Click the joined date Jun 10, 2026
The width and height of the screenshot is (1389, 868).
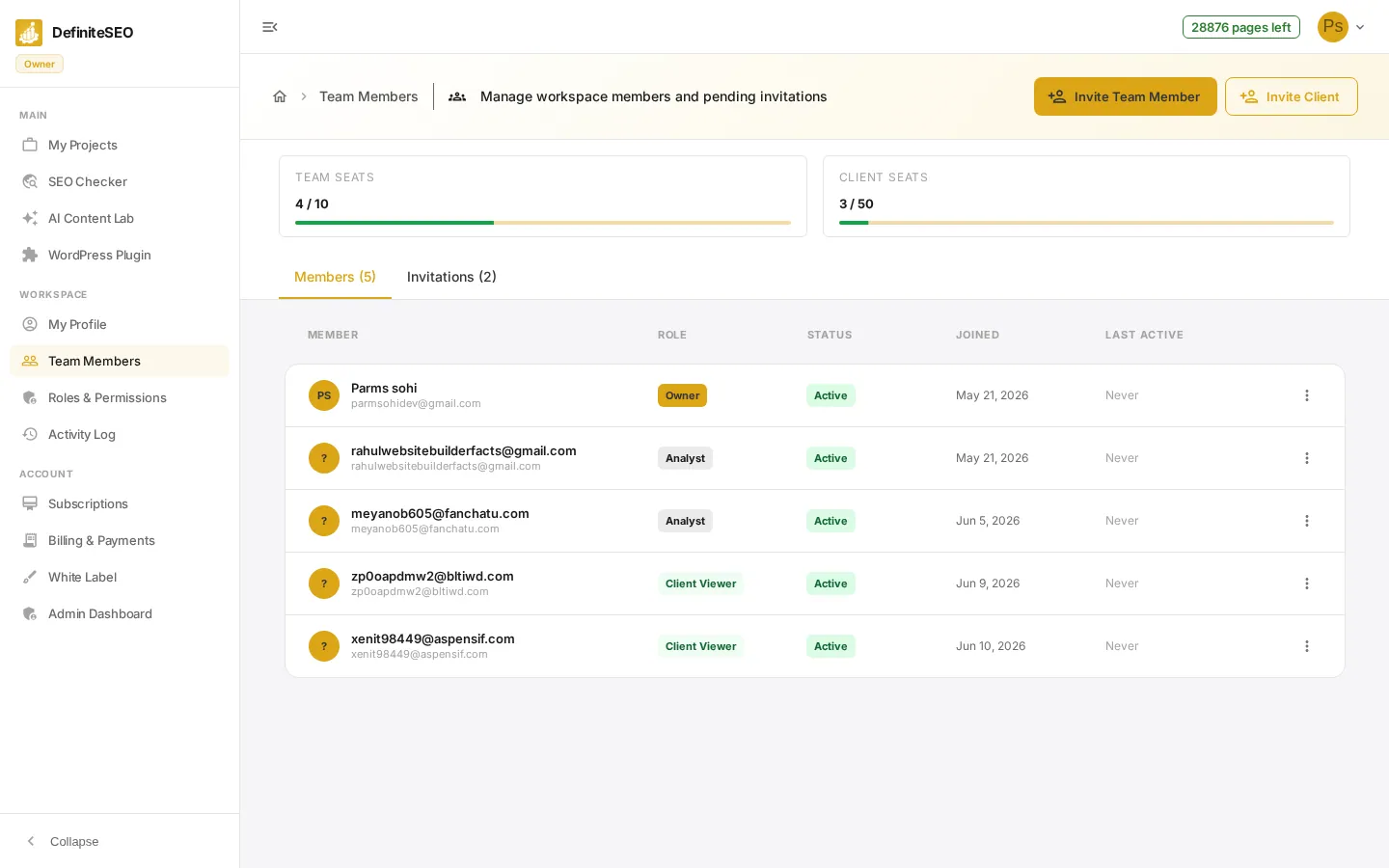(991, 646)
